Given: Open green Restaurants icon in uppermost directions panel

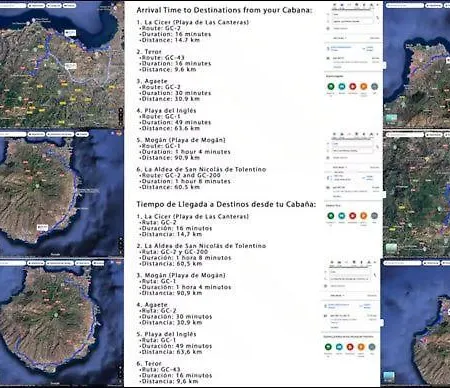Looking at the screenshot, I should click(x=331, y=86).
